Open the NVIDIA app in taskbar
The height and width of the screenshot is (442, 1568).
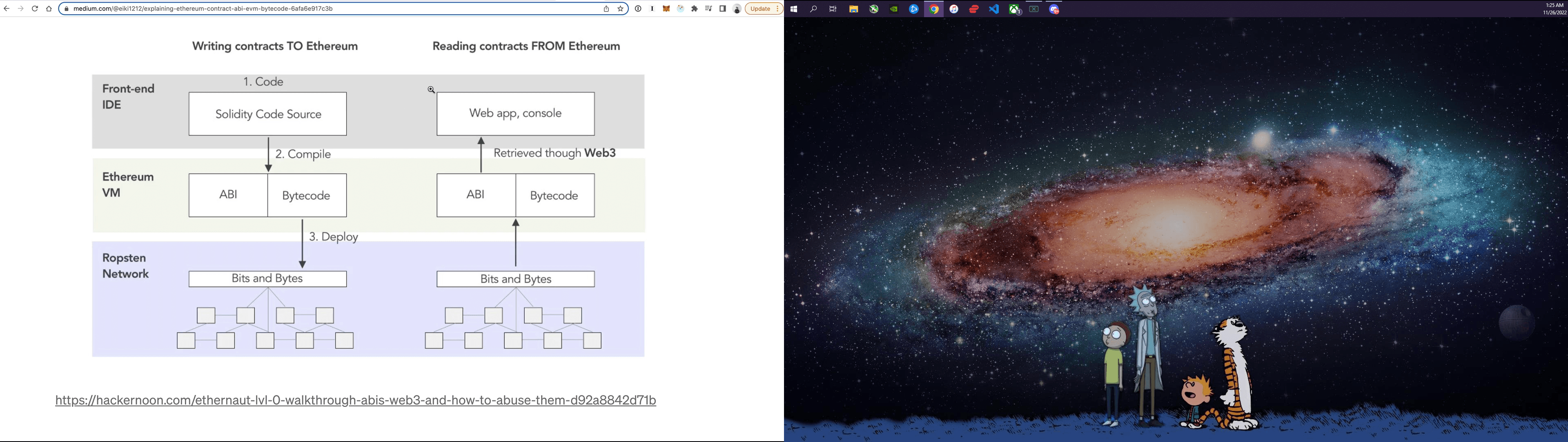click(893, 9)
